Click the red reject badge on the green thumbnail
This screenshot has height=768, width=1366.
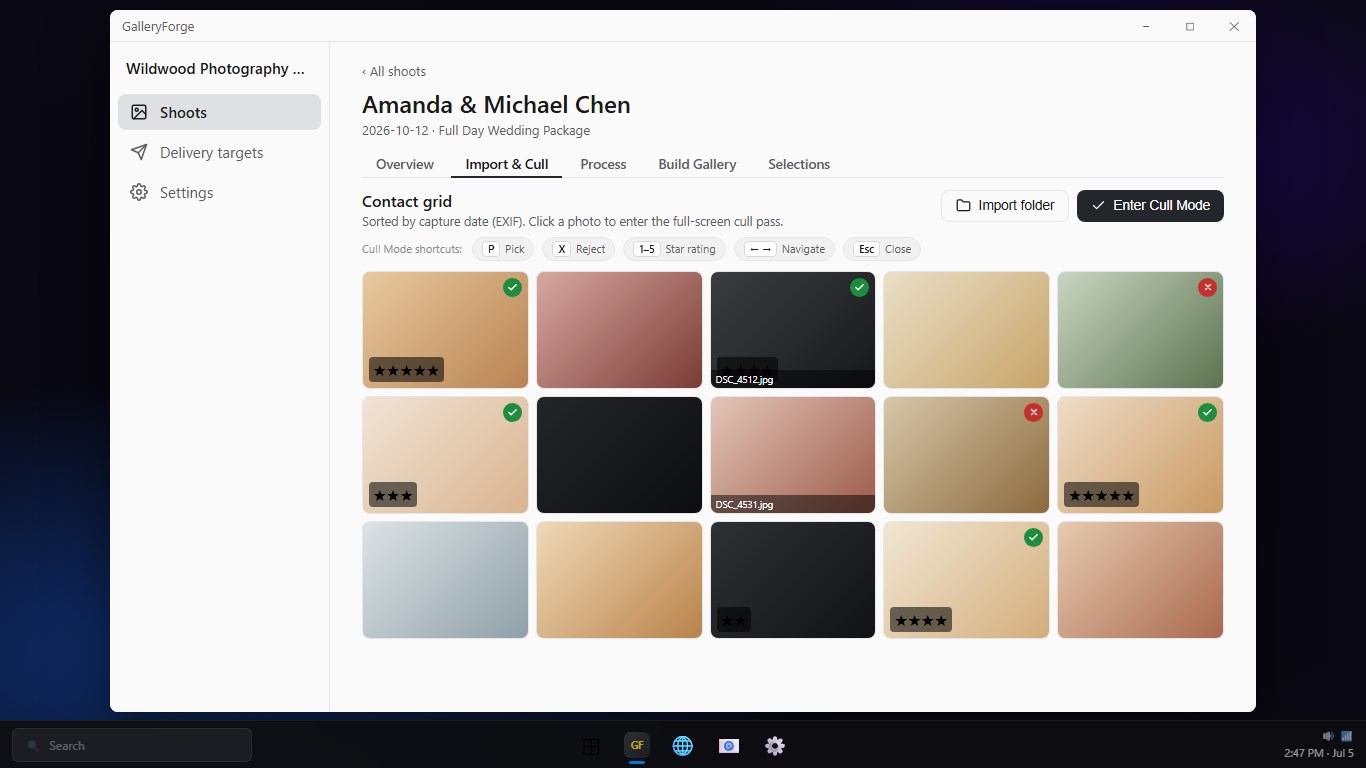click(1207, 287)
